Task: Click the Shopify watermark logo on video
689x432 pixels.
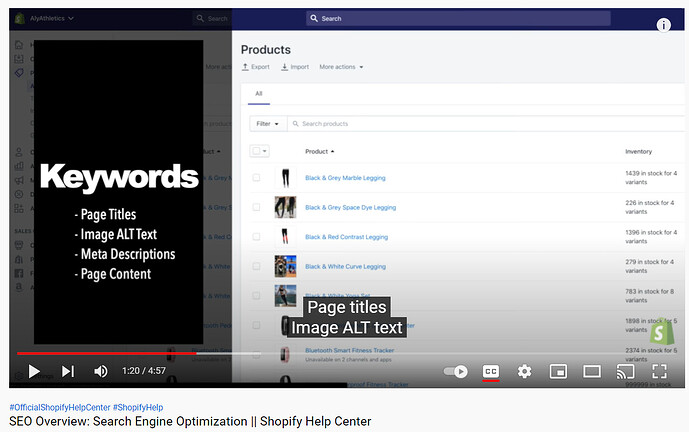Action: 661,333
